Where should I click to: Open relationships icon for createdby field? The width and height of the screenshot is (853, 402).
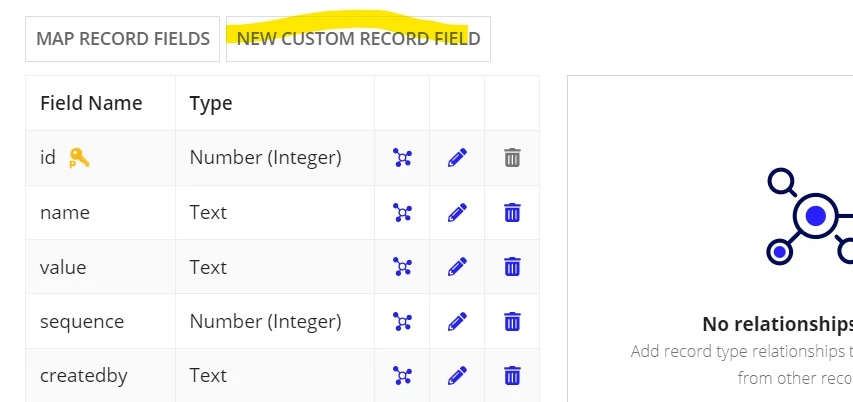point(403,376)
